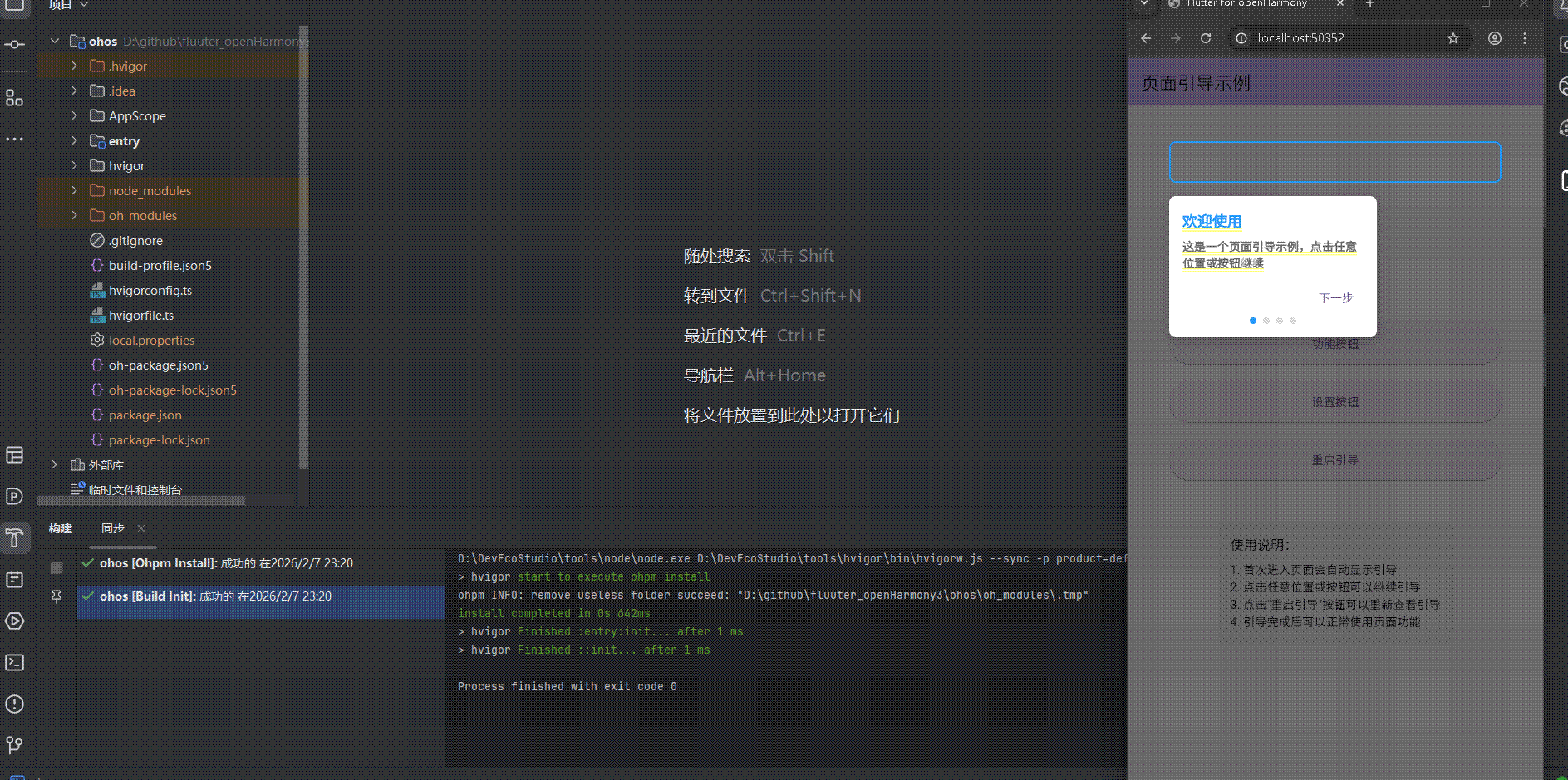Screen dimensions: 1568x780
Task: Expand the hvigor folder
Action: (x=75, y=165)
